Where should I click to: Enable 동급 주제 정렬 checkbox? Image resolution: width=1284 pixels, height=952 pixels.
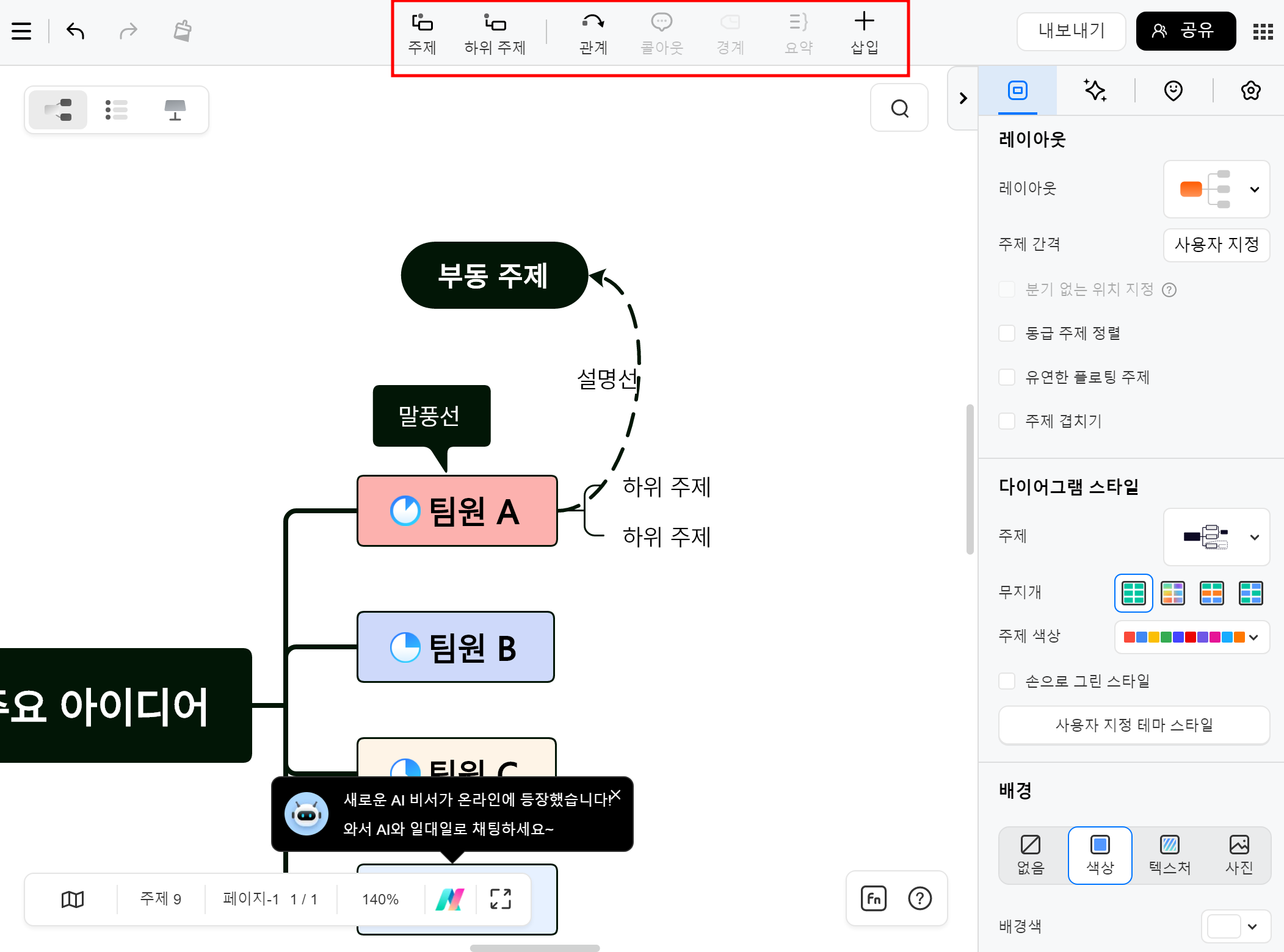click(x=1007, y=333)
